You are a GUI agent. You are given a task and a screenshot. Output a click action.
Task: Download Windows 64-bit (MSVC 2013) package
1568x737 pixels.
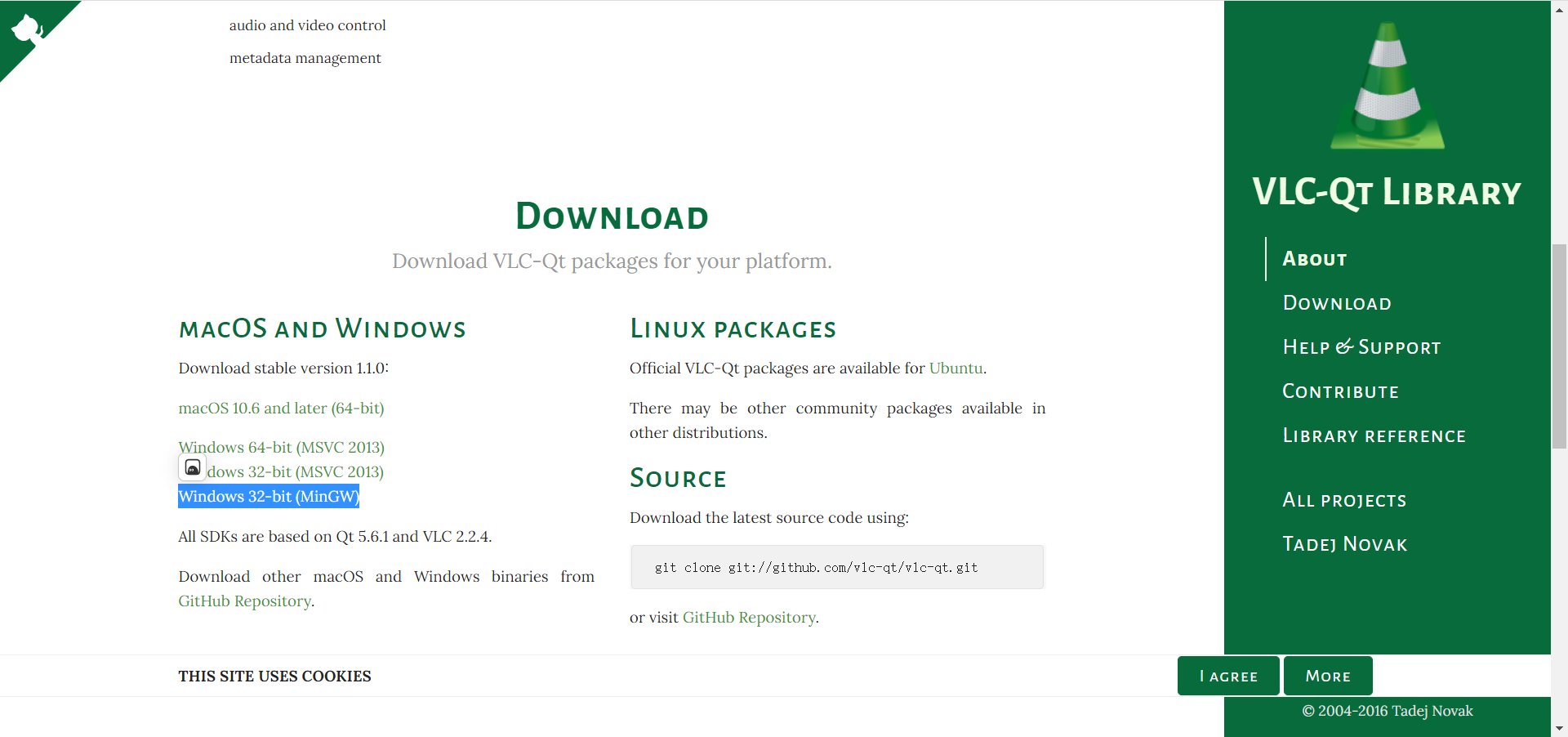281,447
